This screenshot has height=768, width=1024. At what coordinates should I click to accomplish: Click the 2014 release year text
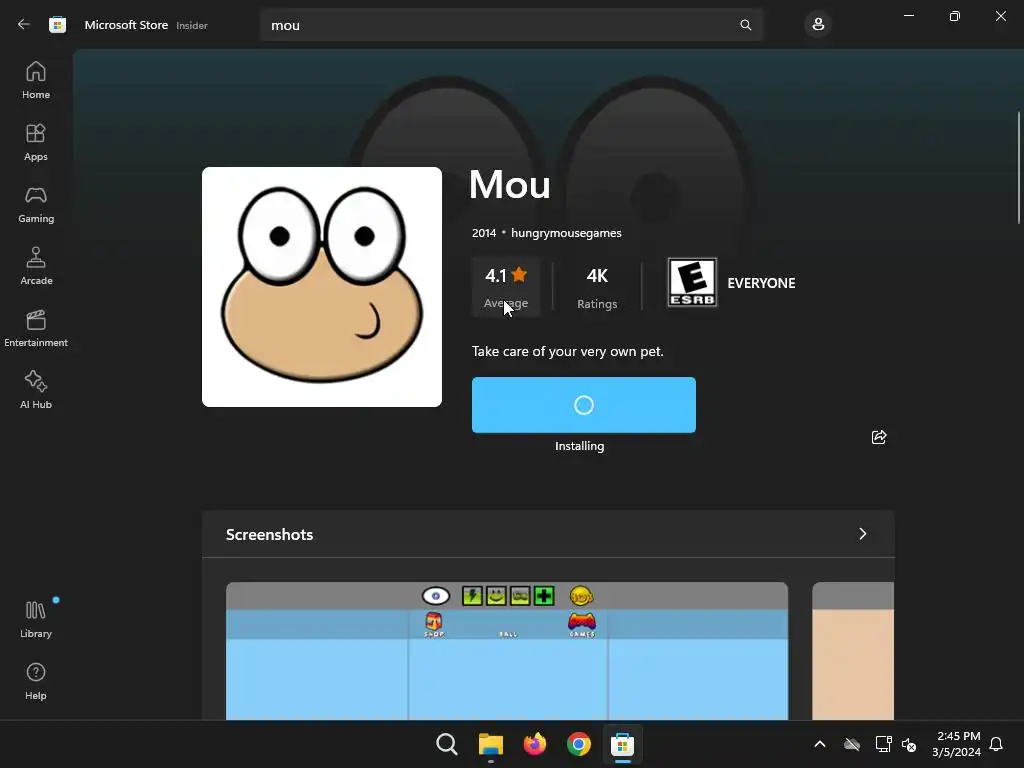[x=484, y=233]
